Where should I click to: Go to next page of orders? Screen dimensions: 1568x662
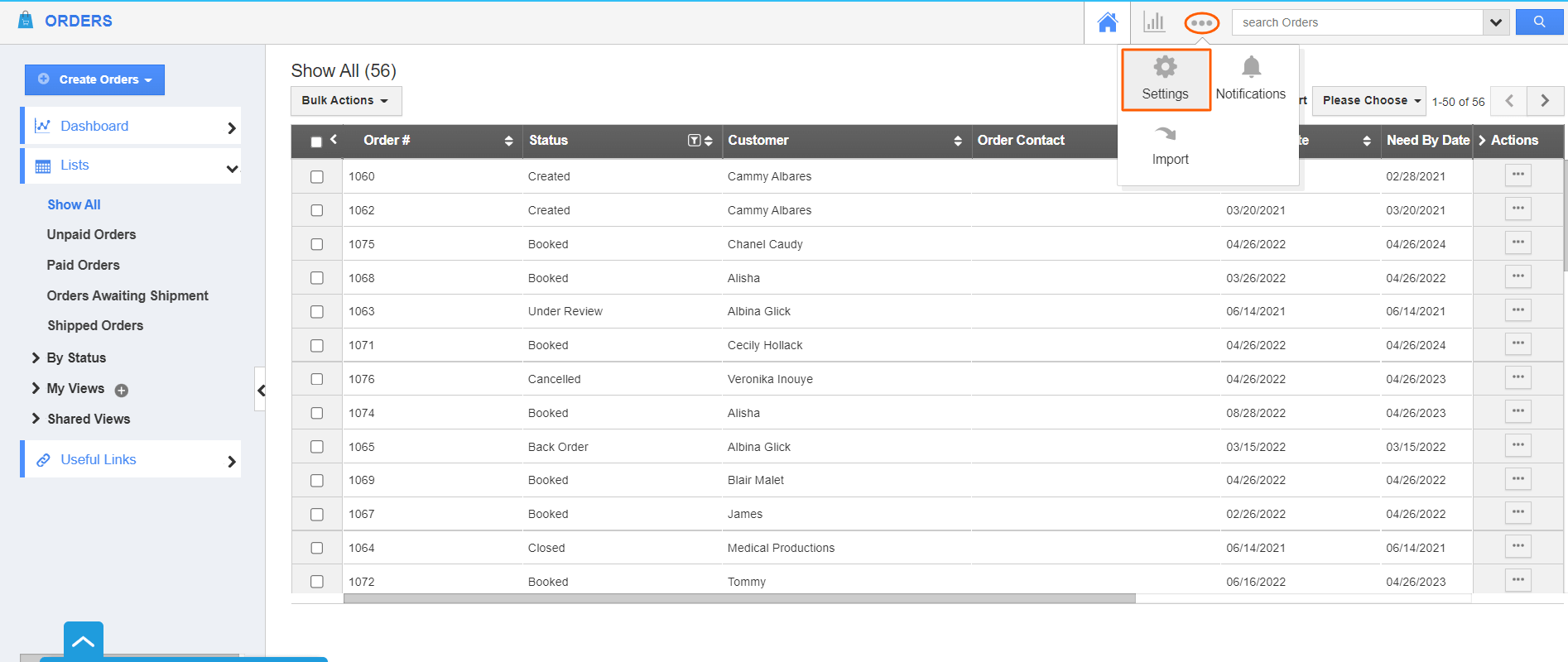(x=1545, y=101)
